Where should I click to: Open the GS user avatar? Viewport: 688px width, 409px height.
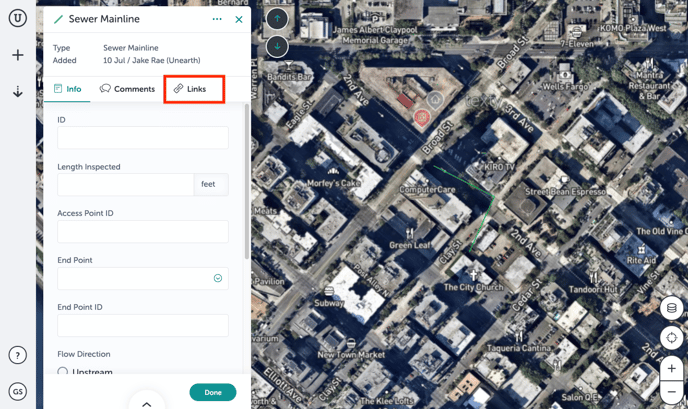[x=18, y=391]
